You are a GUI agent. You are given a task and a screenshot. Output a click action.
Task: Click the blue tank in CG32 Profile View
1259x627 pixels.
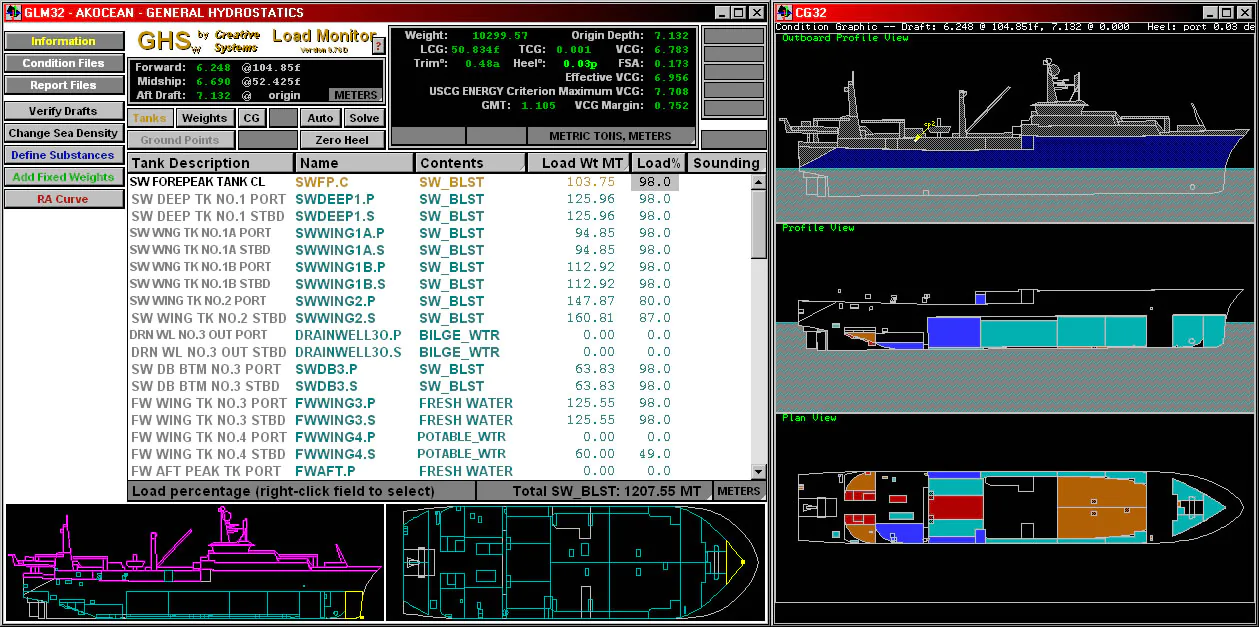point(952,332)
